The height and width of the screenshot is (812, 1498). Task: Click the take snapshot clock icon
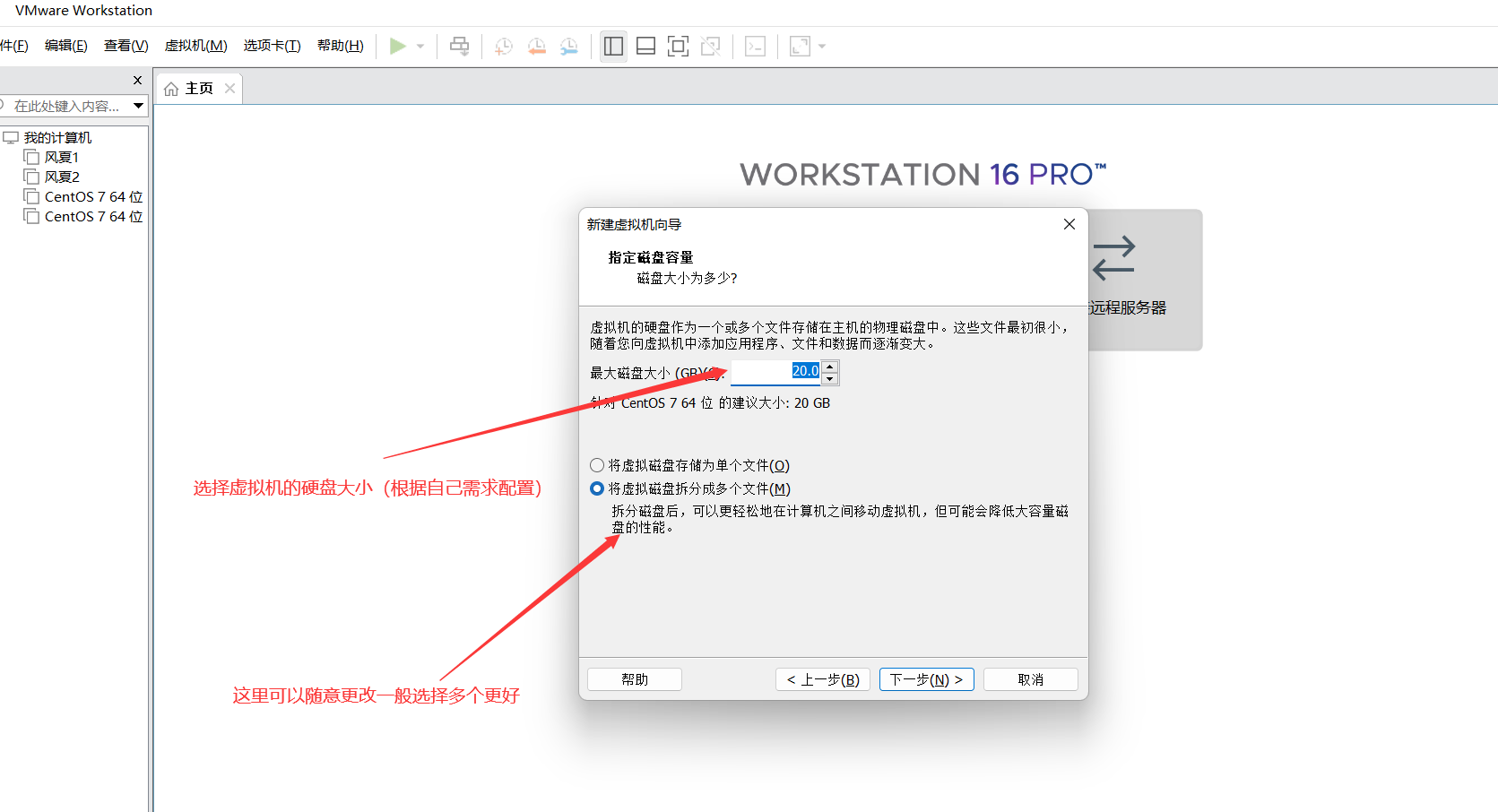pyautogui.click(x=504, y=47)
